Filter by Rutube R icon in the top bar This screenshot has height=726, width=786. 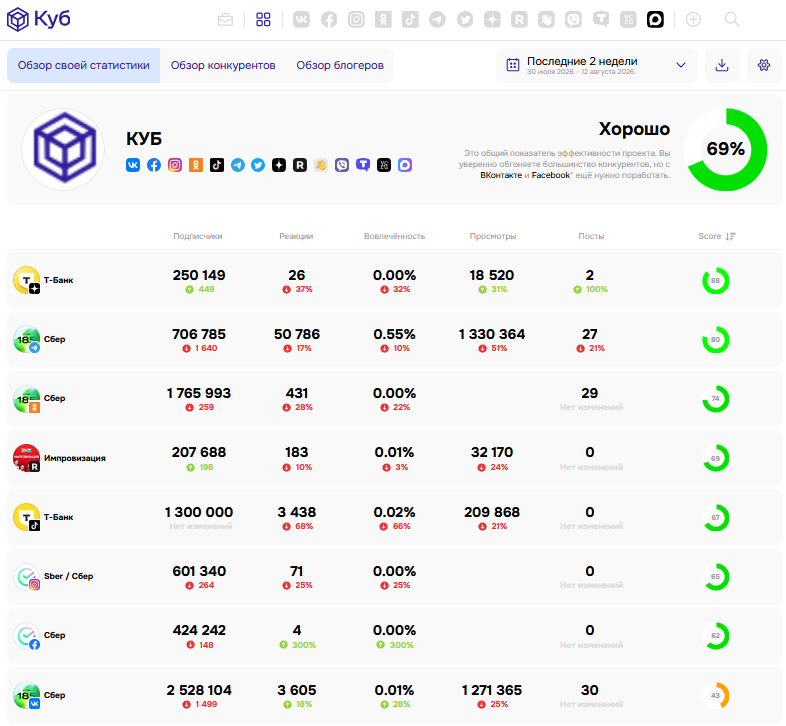[x=519, y=20]
